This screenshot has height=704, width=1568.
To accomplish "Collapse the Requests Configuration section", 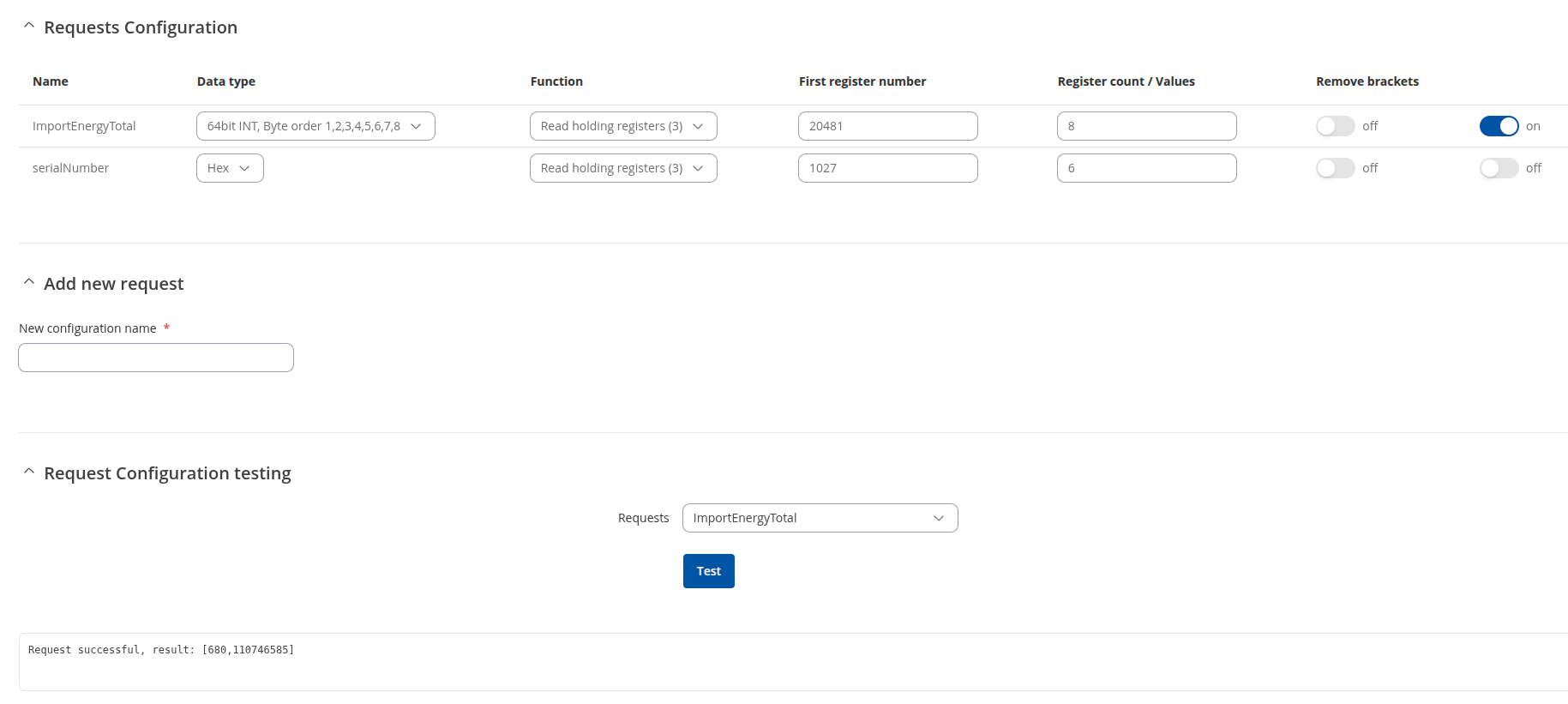I will point(29,27).
